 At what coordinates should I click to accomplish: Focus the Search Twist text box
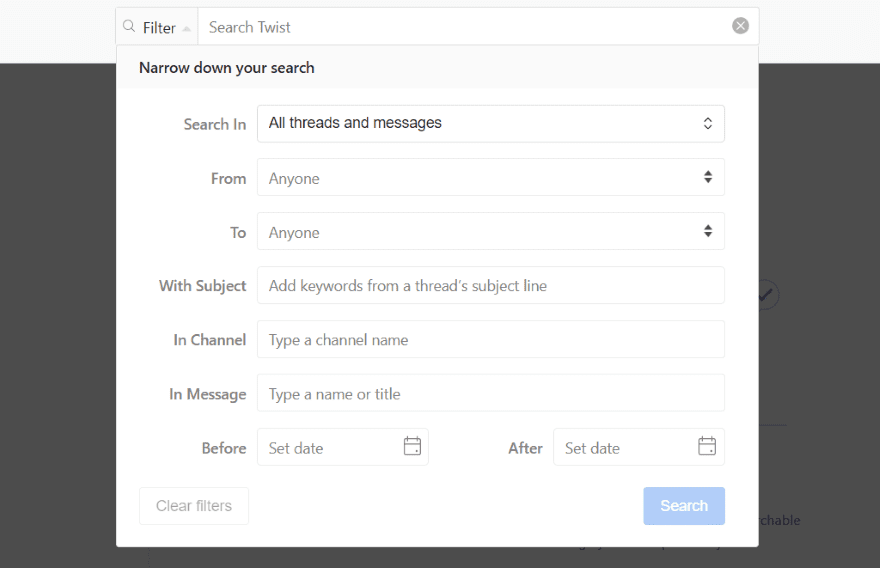[x=465, y=27]
